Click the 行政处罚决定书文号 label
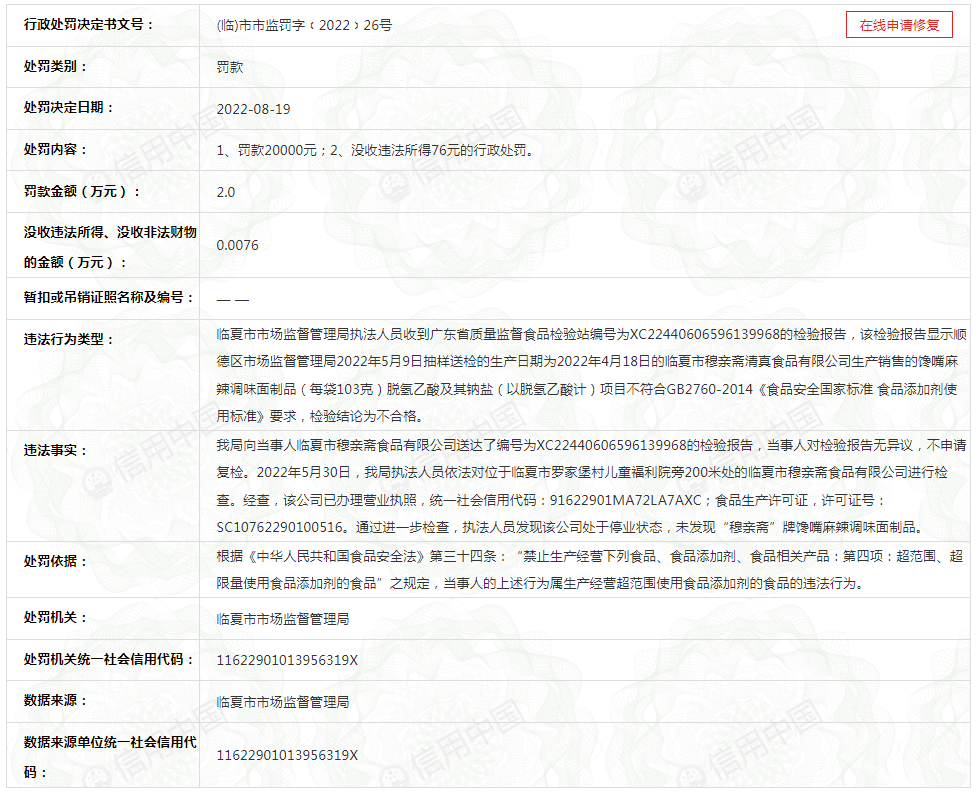Image resolution: width=978 pixels, height=796 pixels. tap(89, 25)
